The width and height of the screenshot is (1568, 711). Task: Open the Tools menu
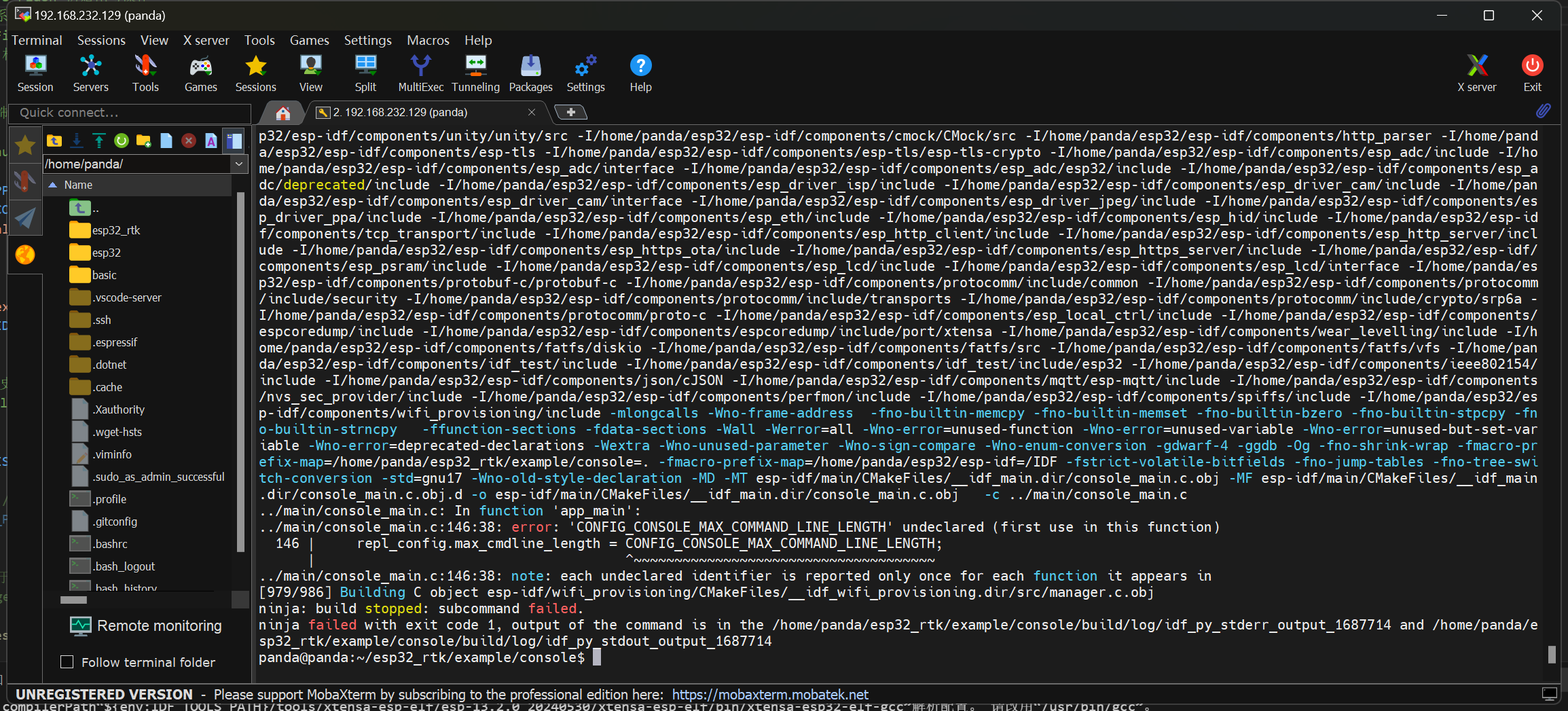coord(259,40)
